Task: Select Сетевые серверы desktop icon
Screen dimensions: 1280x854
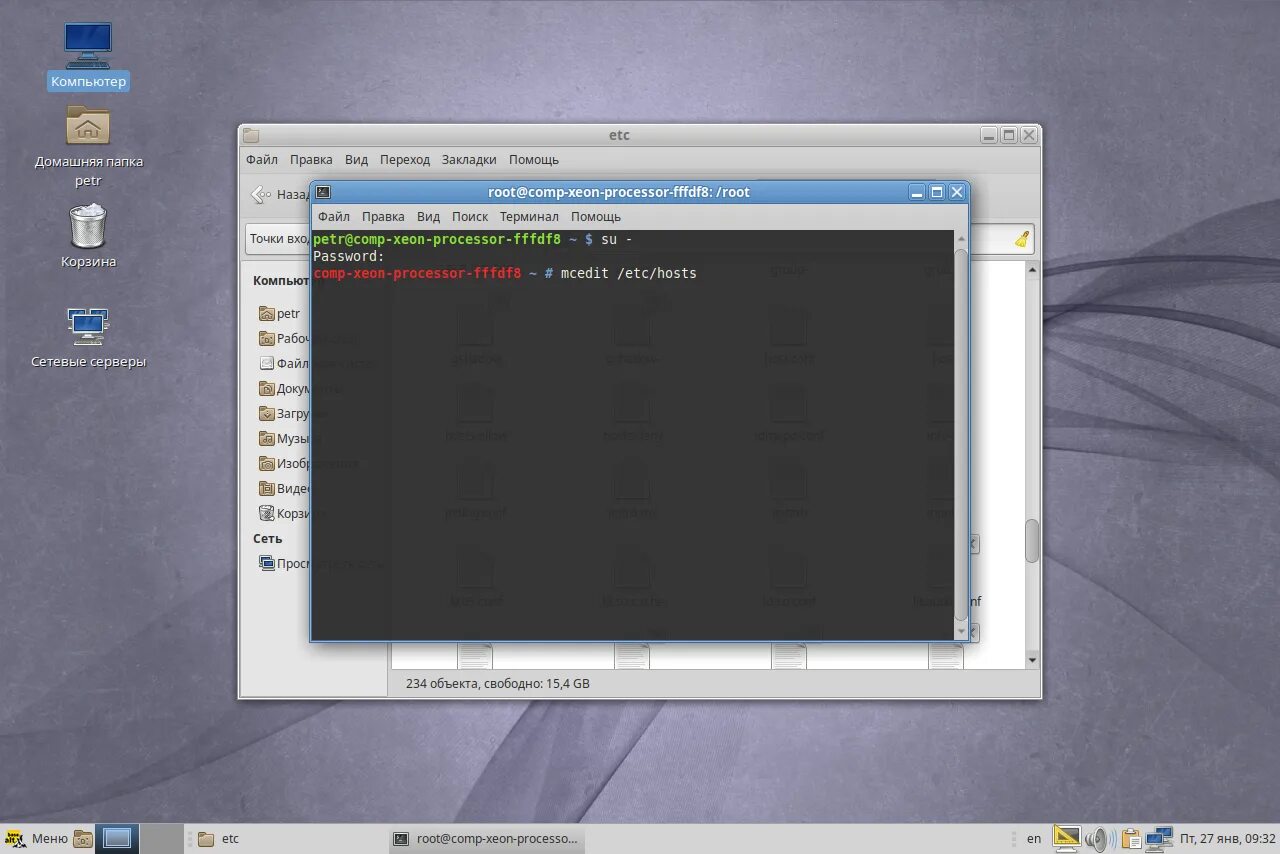Action: (x=88, y=338)
